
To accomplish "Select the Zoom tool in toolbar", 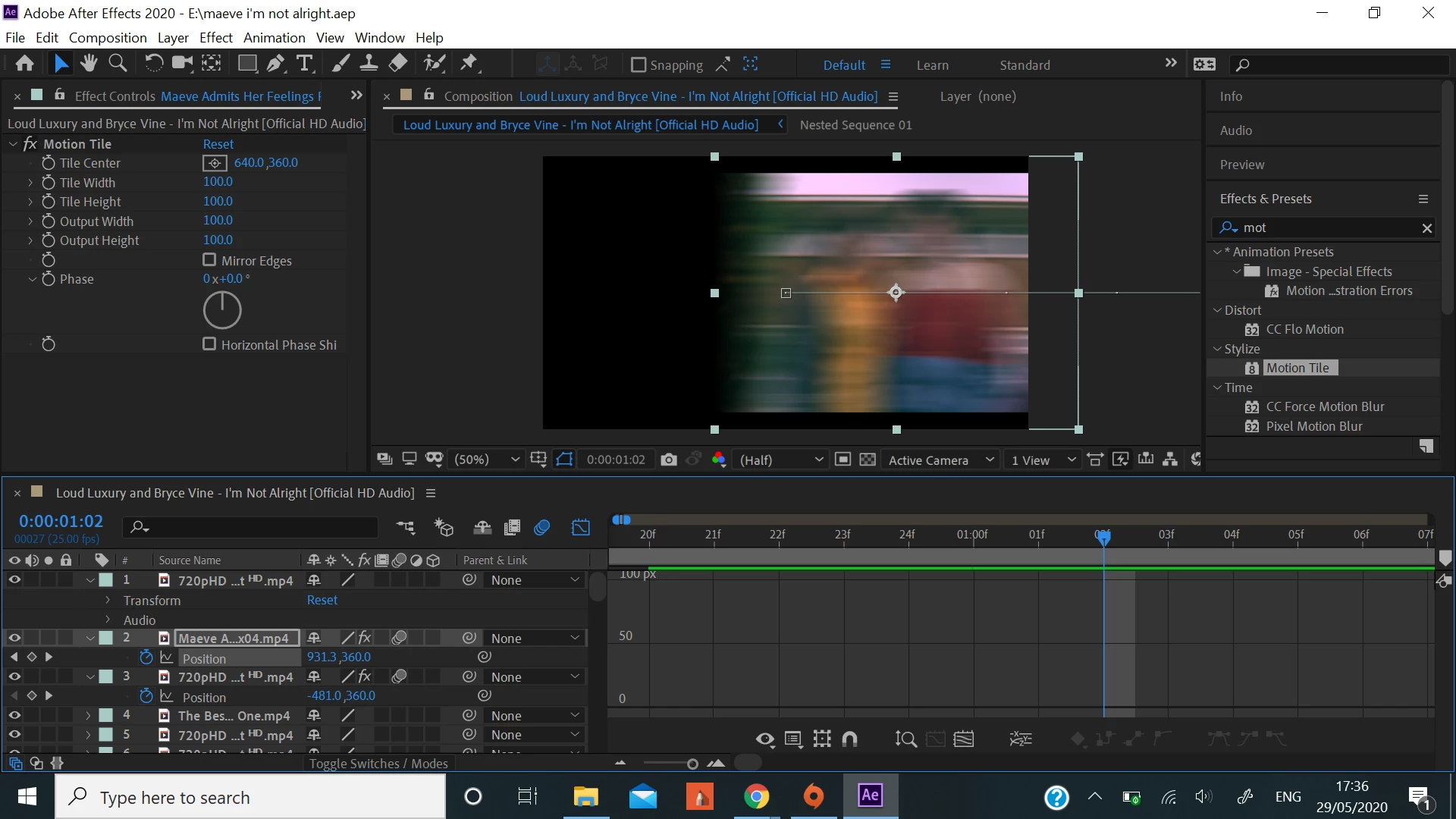I will pos(118,64).
